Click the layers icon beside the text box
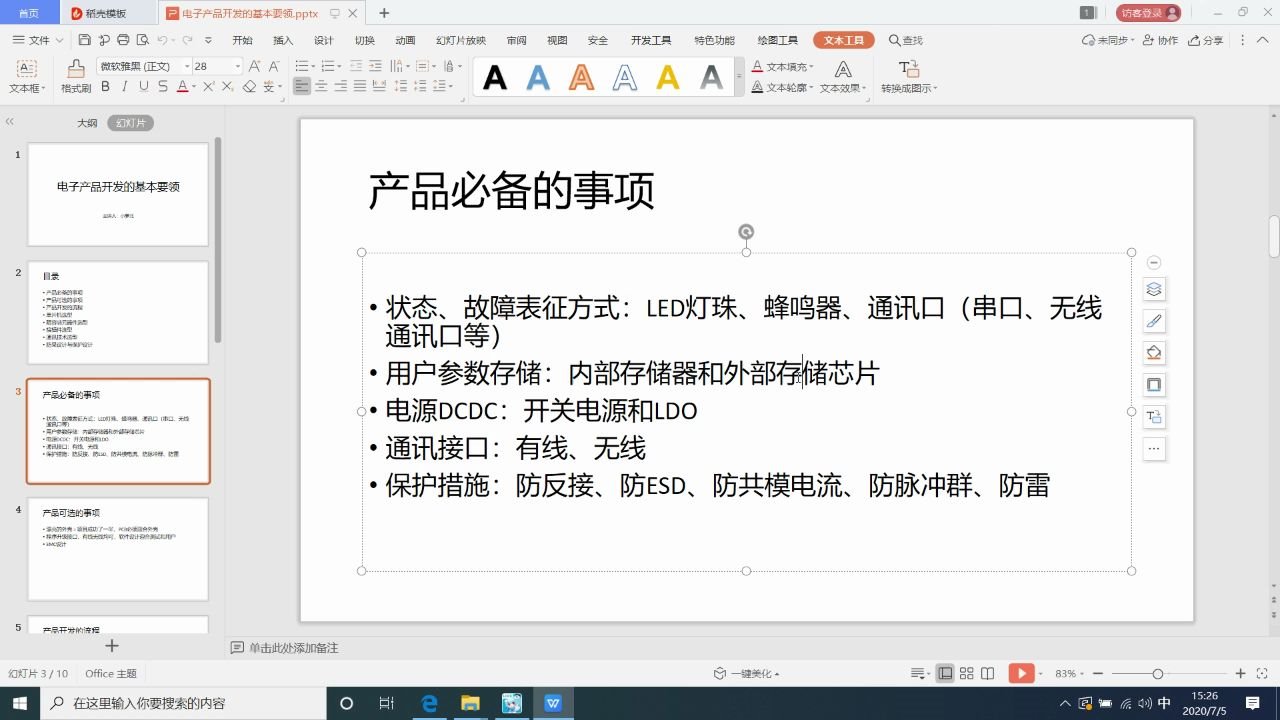 point(1154,290)
